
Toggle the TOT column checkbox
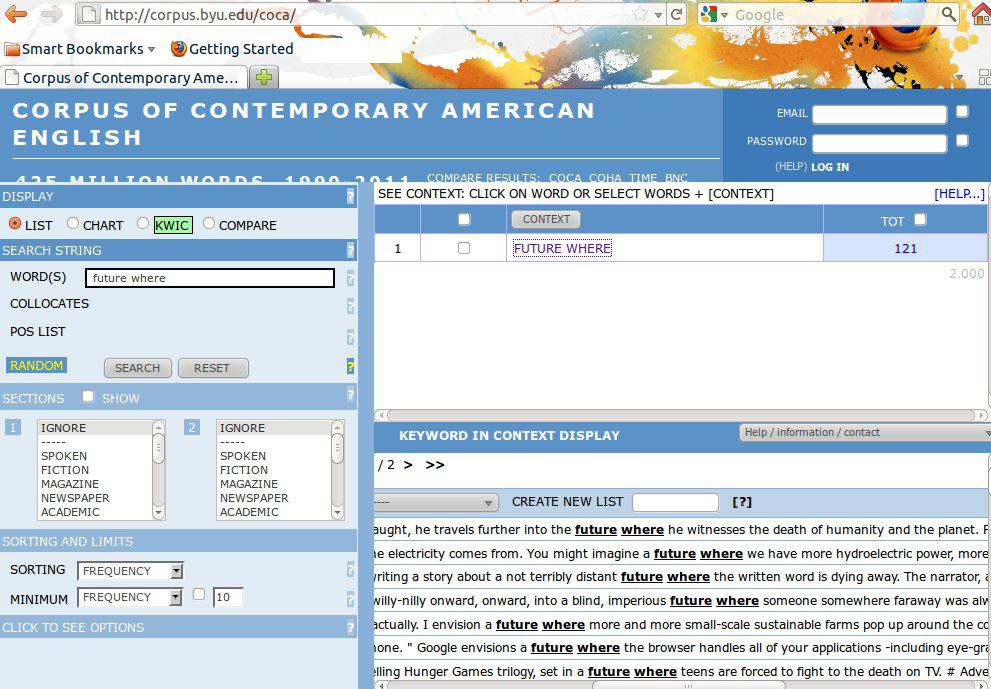click(x=920, y=219)
